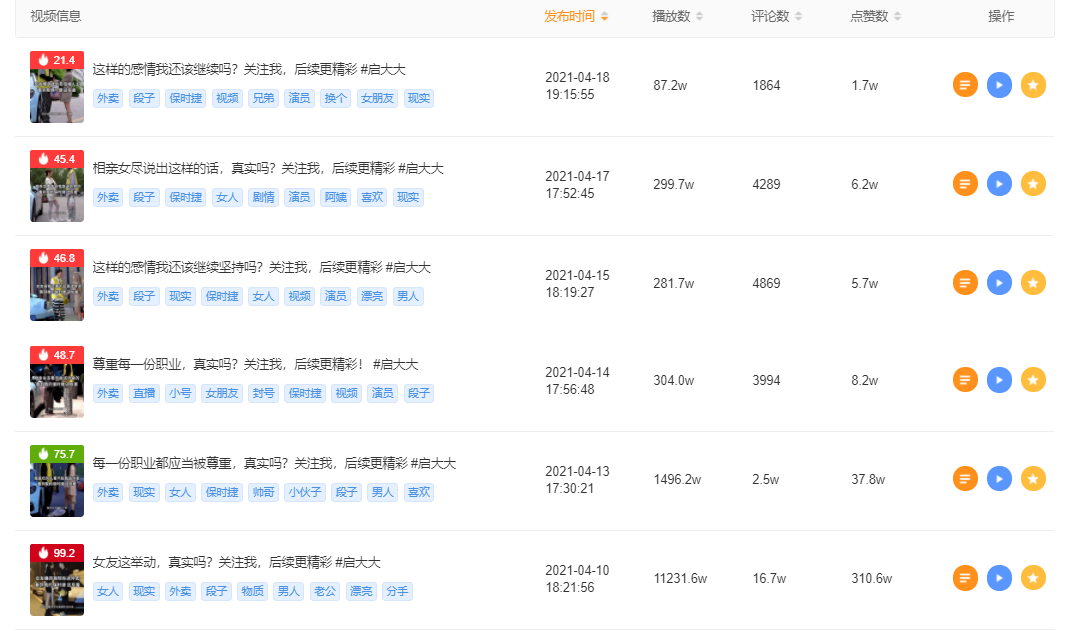Play the 2021-04-17 video
Image resolution: width=1067 pixels, height=631 pixels.
999,184
